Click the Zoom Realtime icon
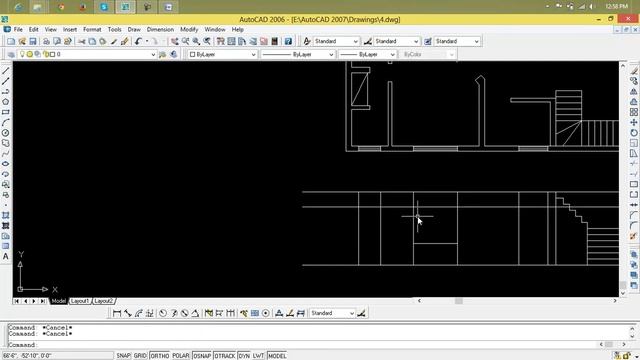 [186, 41]
